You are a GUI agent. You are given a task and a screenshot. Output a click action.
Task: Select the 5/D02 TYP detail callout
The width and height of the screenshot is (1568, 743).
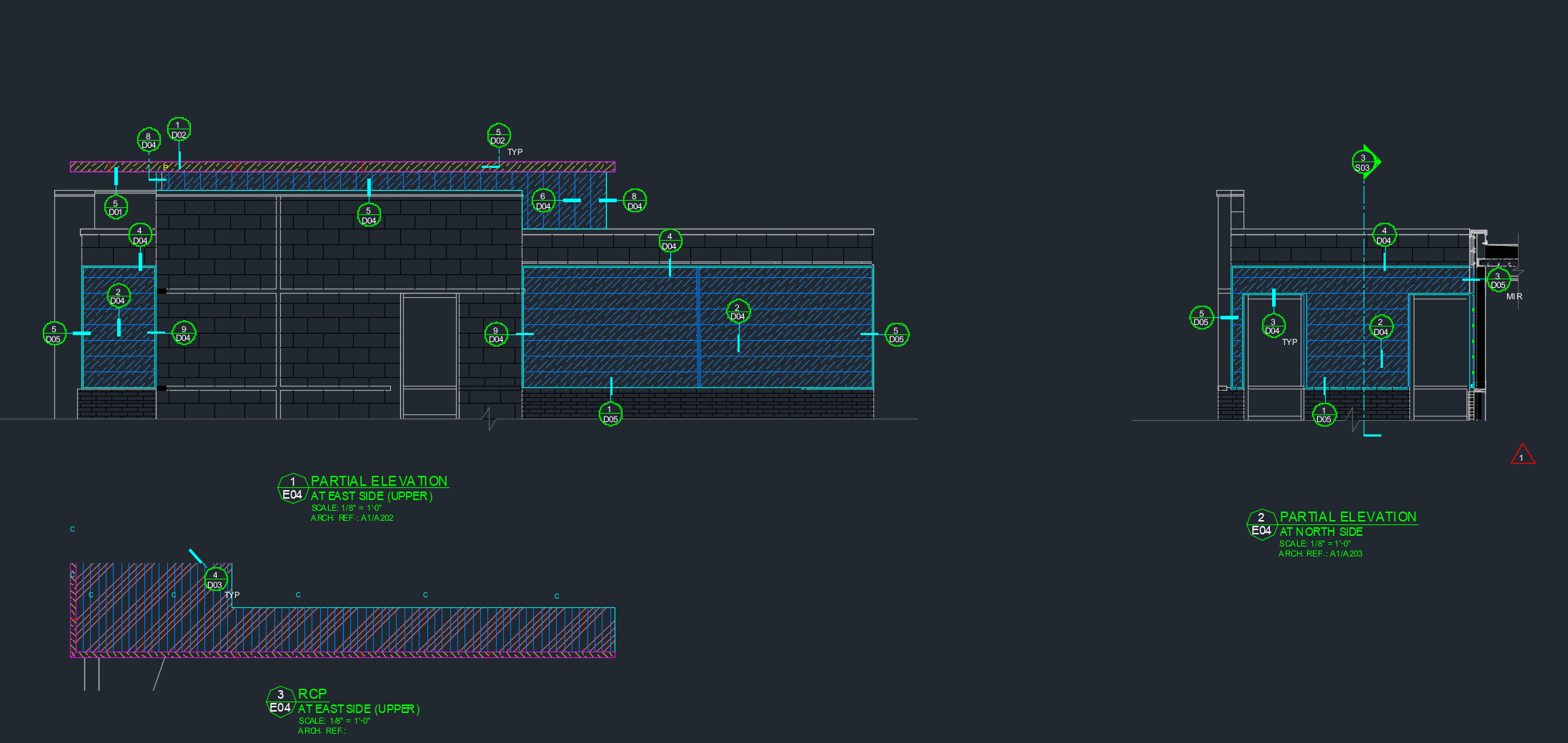tap(499, 136)
